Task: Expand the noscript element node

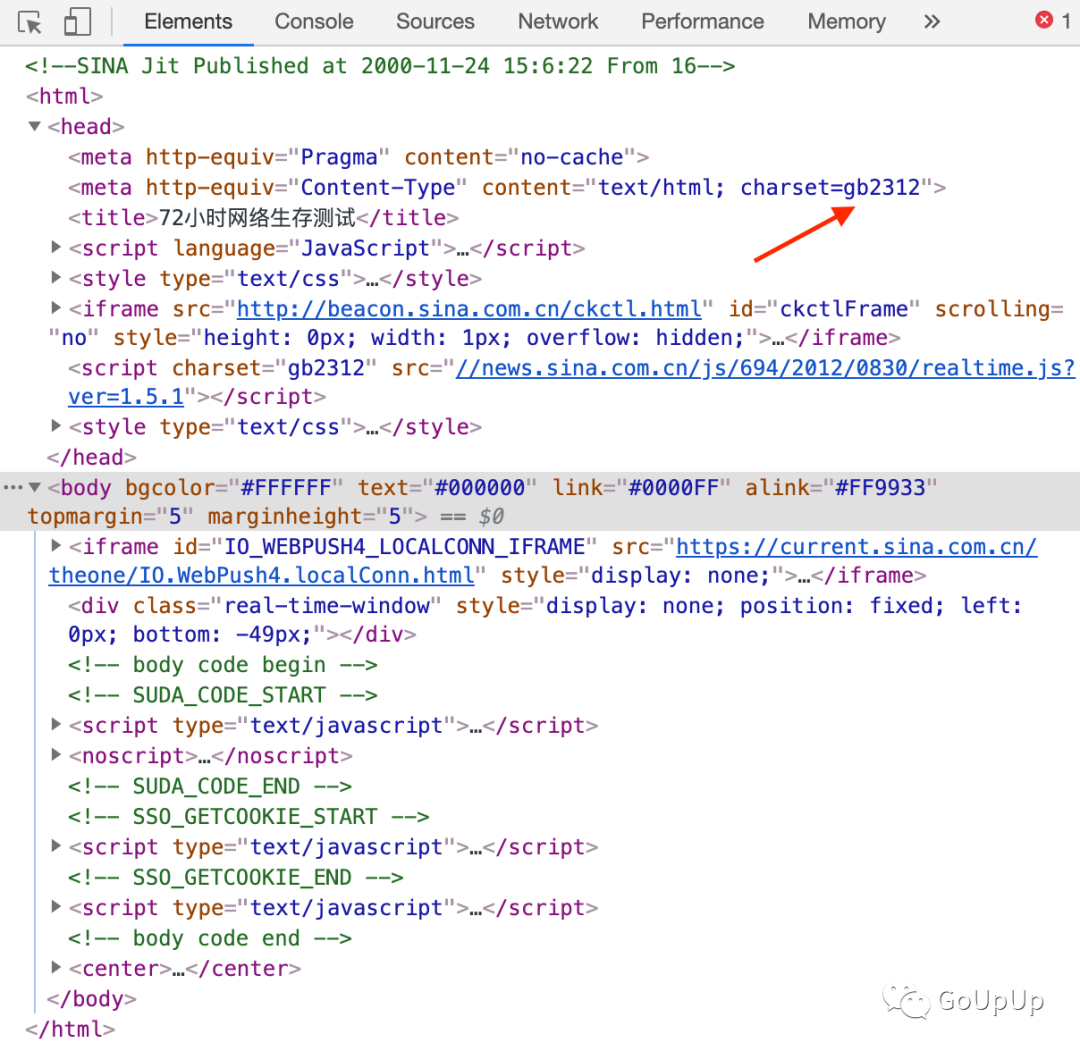Action: 56,756
